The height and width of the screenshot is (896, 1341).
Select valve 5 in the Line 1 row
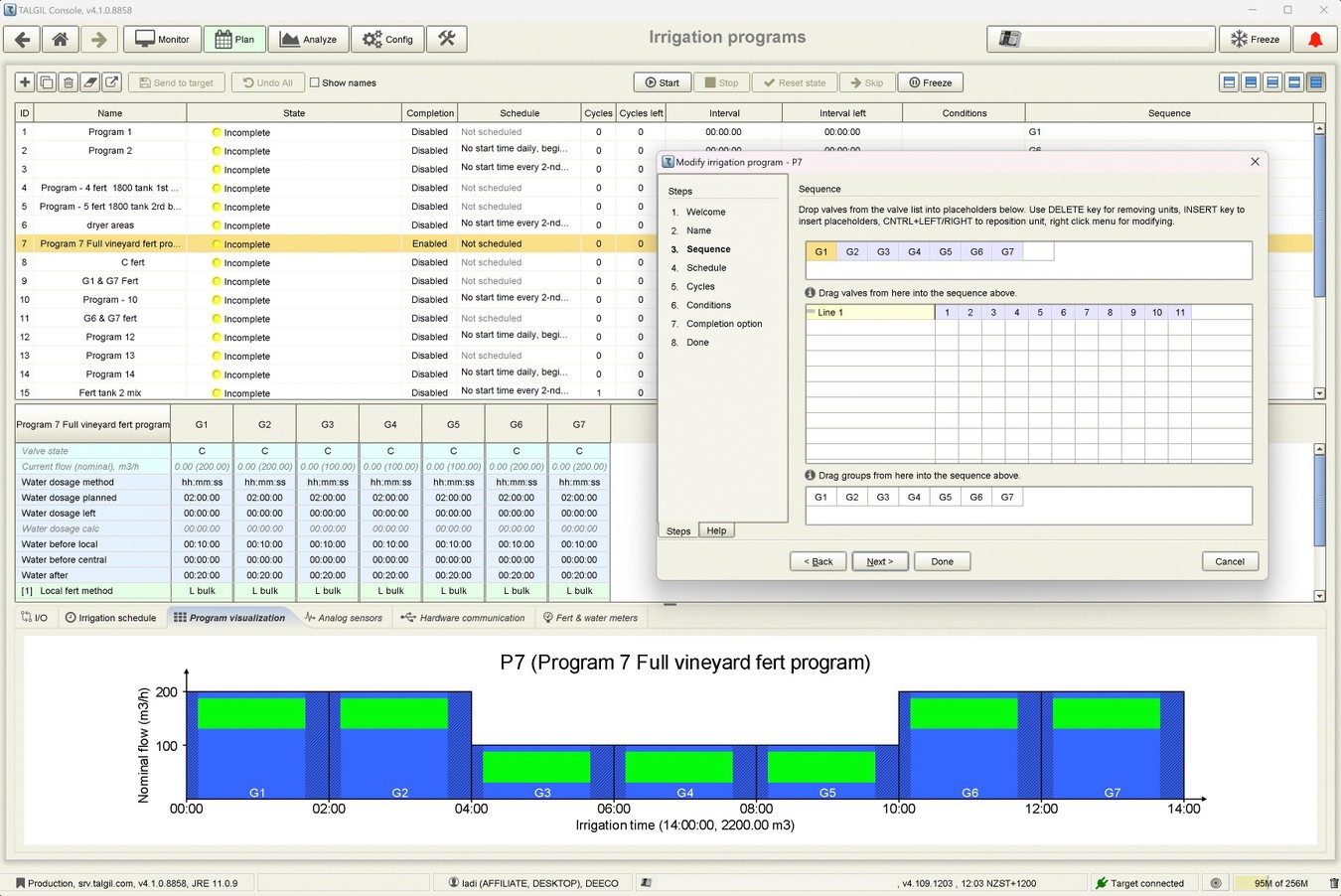tap(1040, 312)
